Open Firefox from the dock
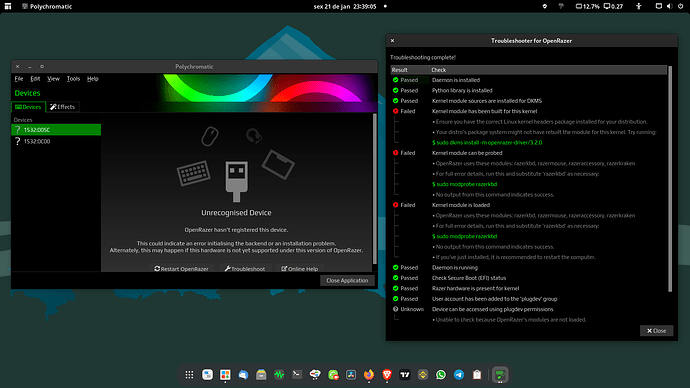Image resolution: width=690 pixels, height=388 pixels. [x=369, y=375]
